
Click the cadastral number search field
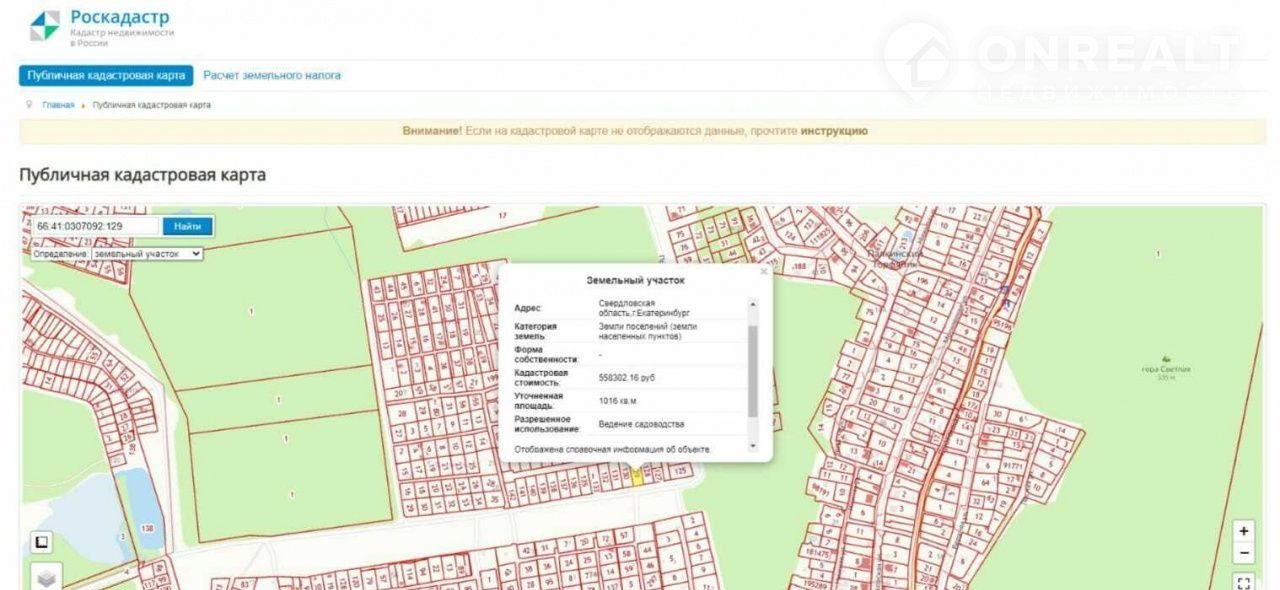pyautogui.click(x=95, y=226)
